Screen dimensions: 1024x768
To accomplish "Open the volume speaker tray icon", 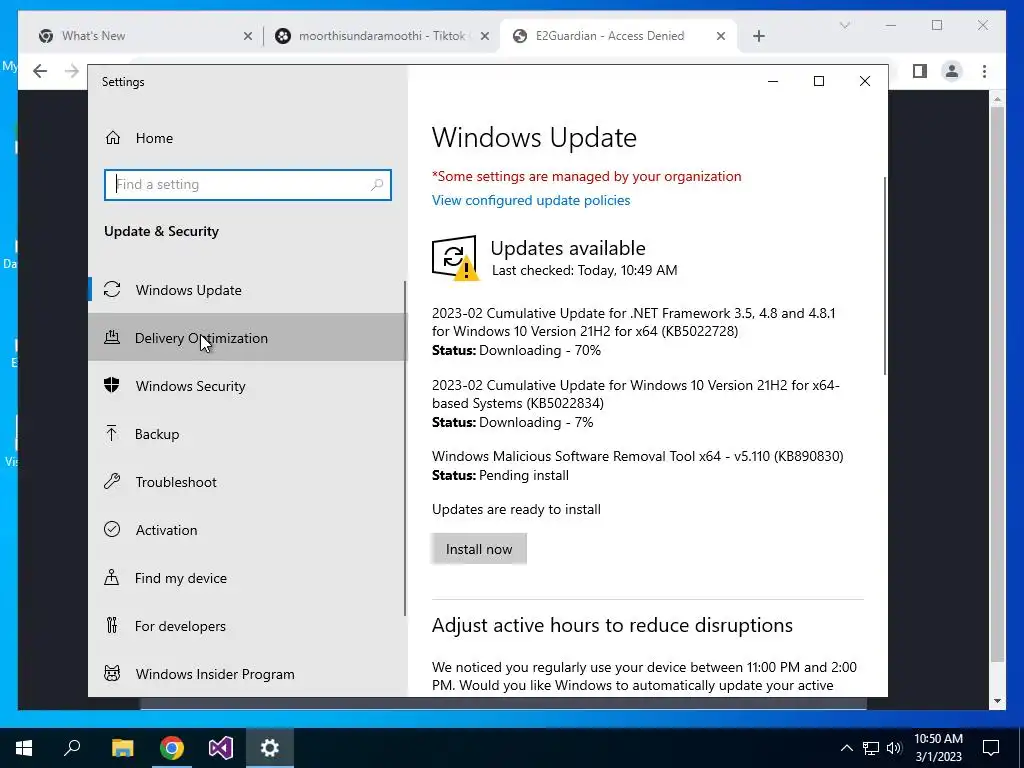I will (x=894, y=748).
